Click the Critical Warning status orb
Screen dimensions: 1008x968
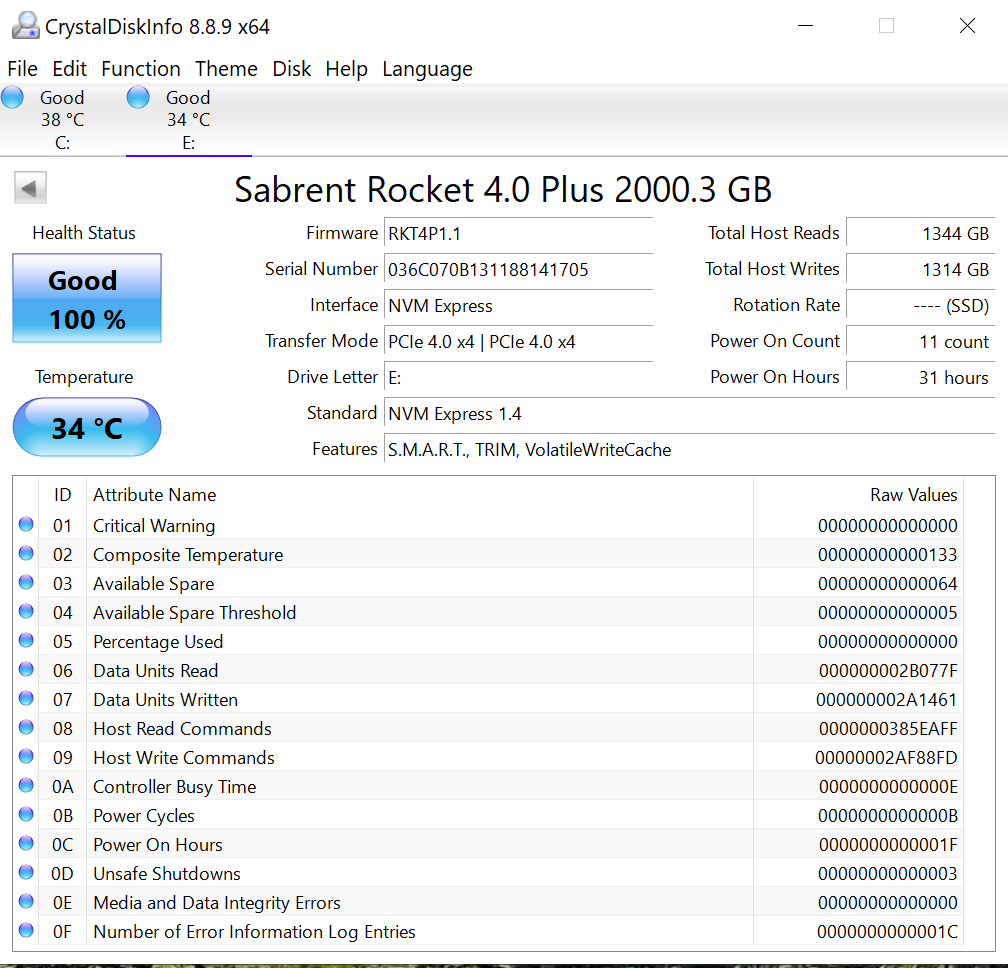26,525
